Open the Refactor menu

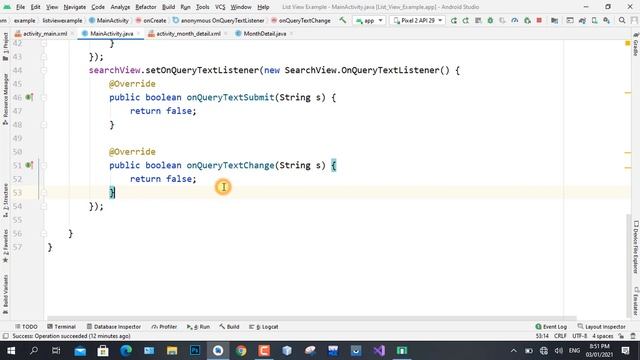pyautogui.click(x=146, y=7)
